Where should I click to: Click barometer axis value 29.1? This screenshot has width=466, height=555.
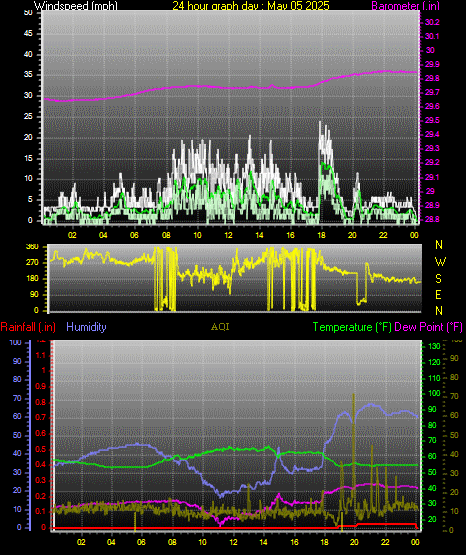[432, 177]
